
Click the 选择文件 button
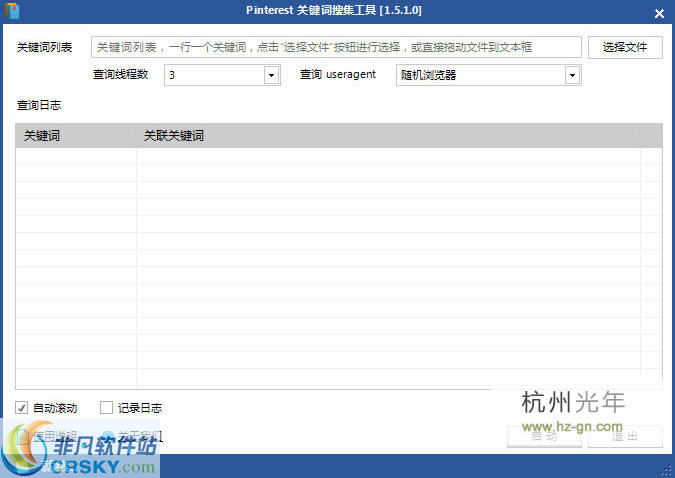pos(625,47)
